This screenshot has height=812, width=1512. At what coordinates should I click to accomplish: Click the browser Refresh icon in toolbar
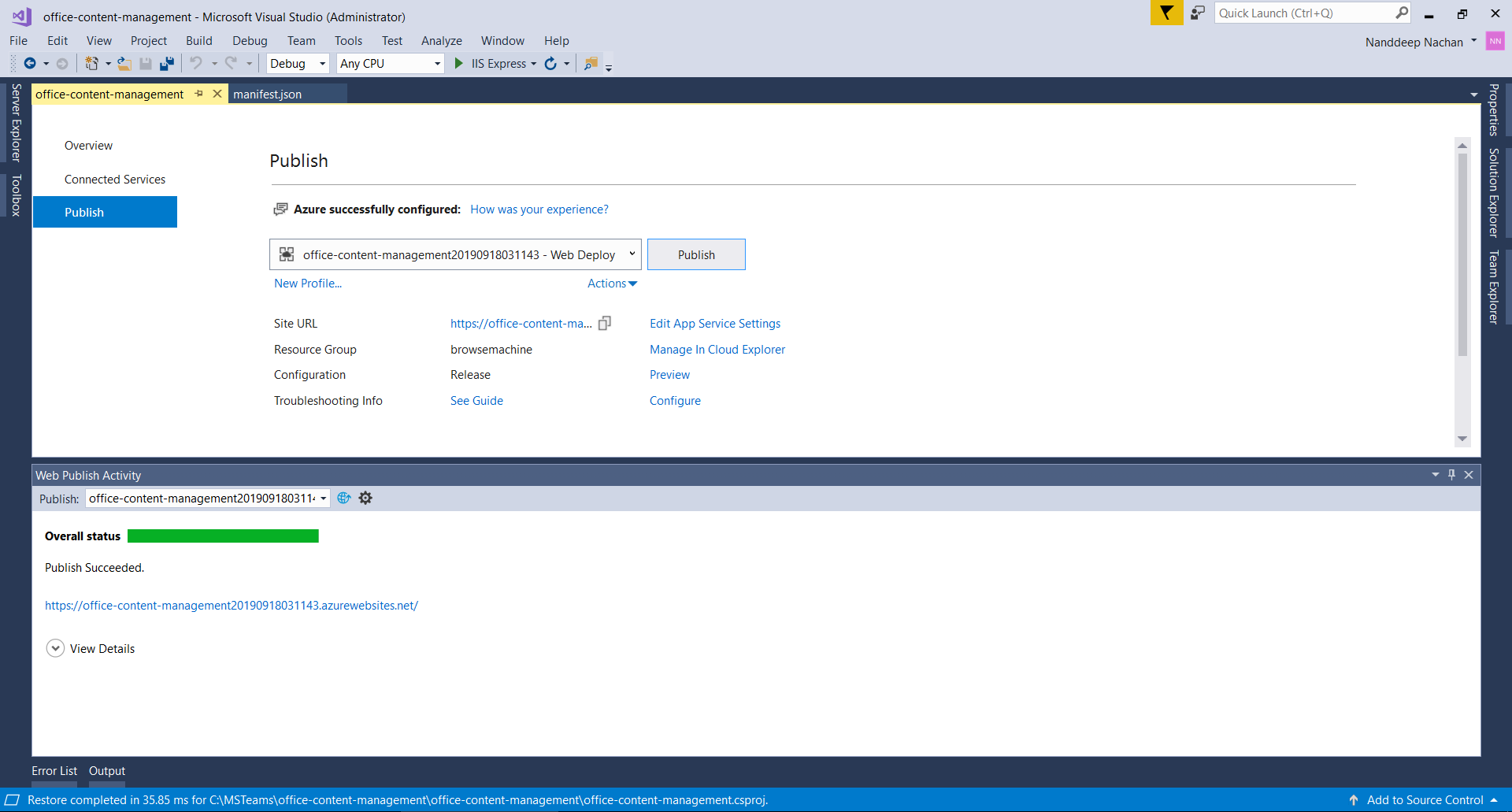click(550, 64)
